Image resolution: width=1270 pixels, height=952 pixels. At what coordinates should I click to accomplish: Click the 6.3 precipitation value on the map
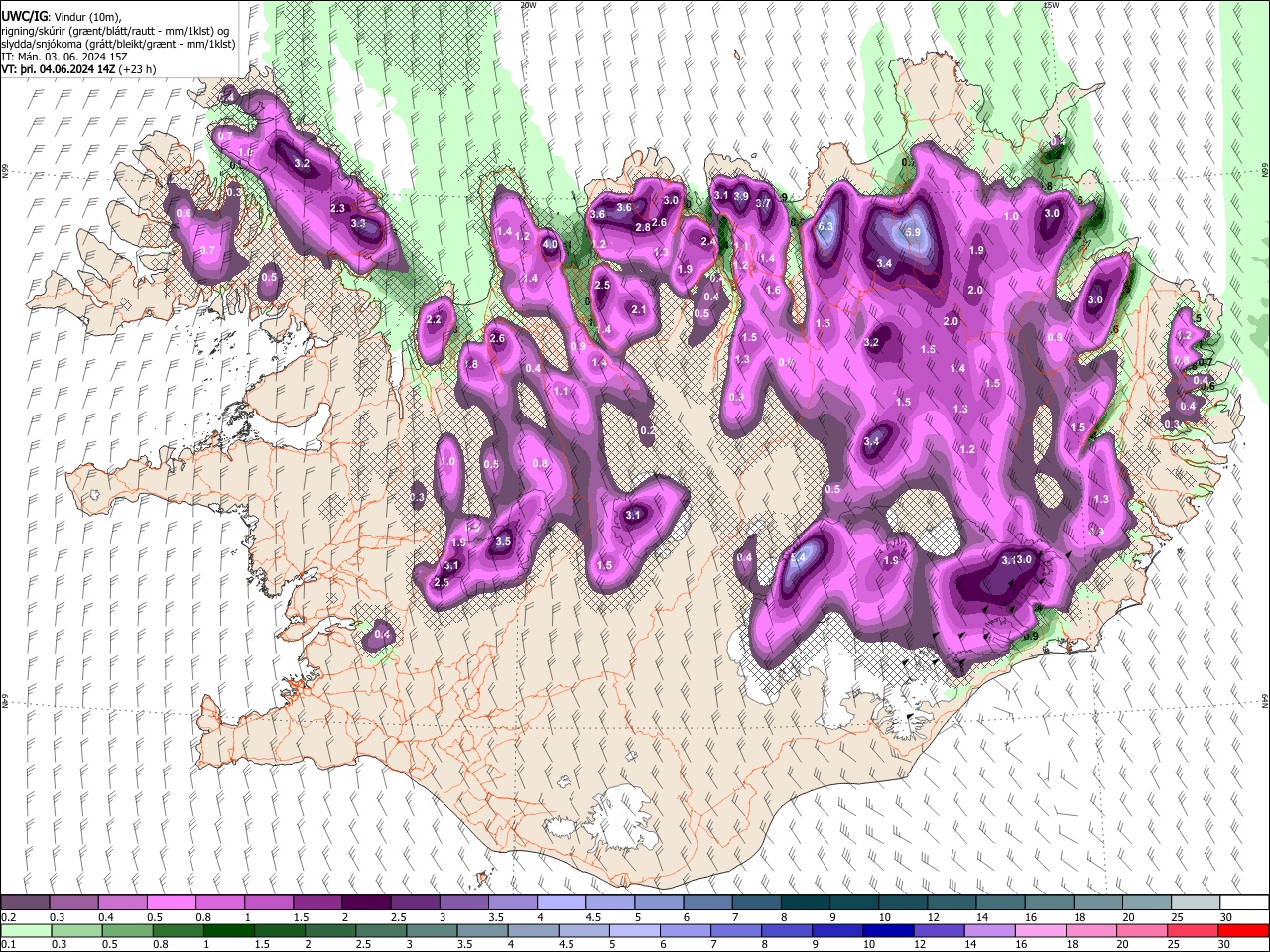pyautogui.click(x=825, y=227)
